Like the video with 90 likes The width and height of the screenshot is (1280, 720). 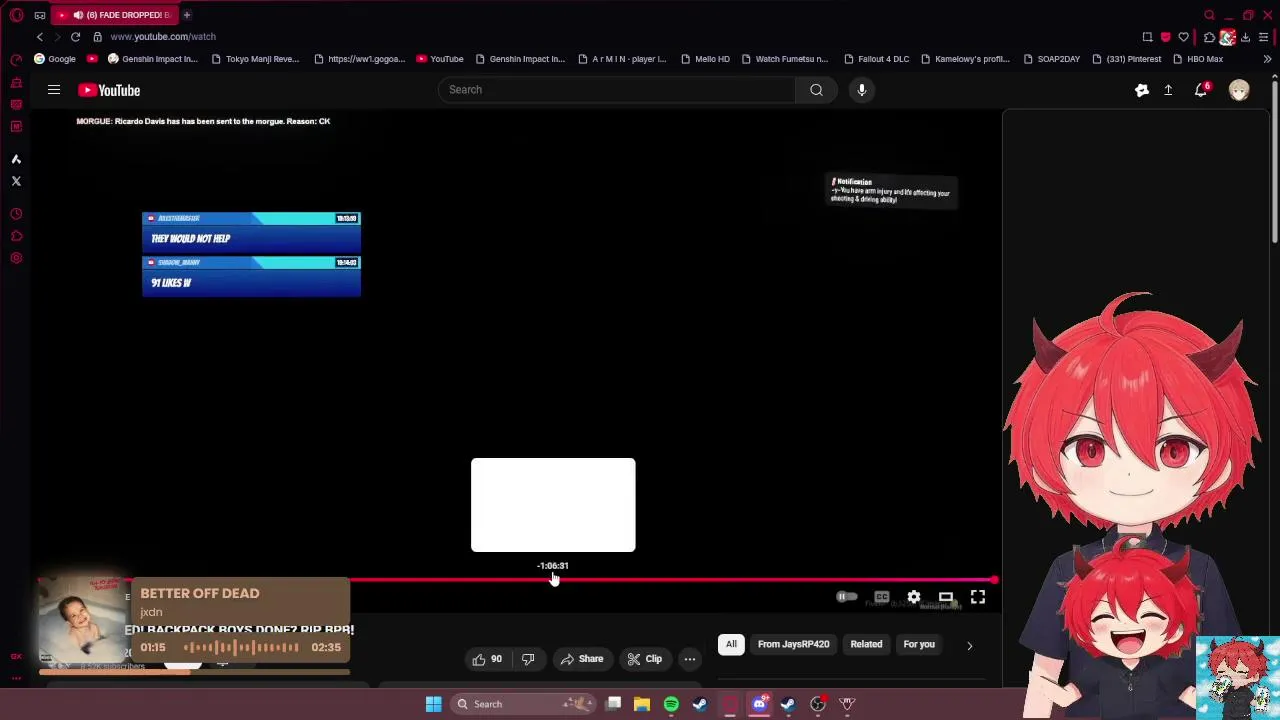pos(487,659)
